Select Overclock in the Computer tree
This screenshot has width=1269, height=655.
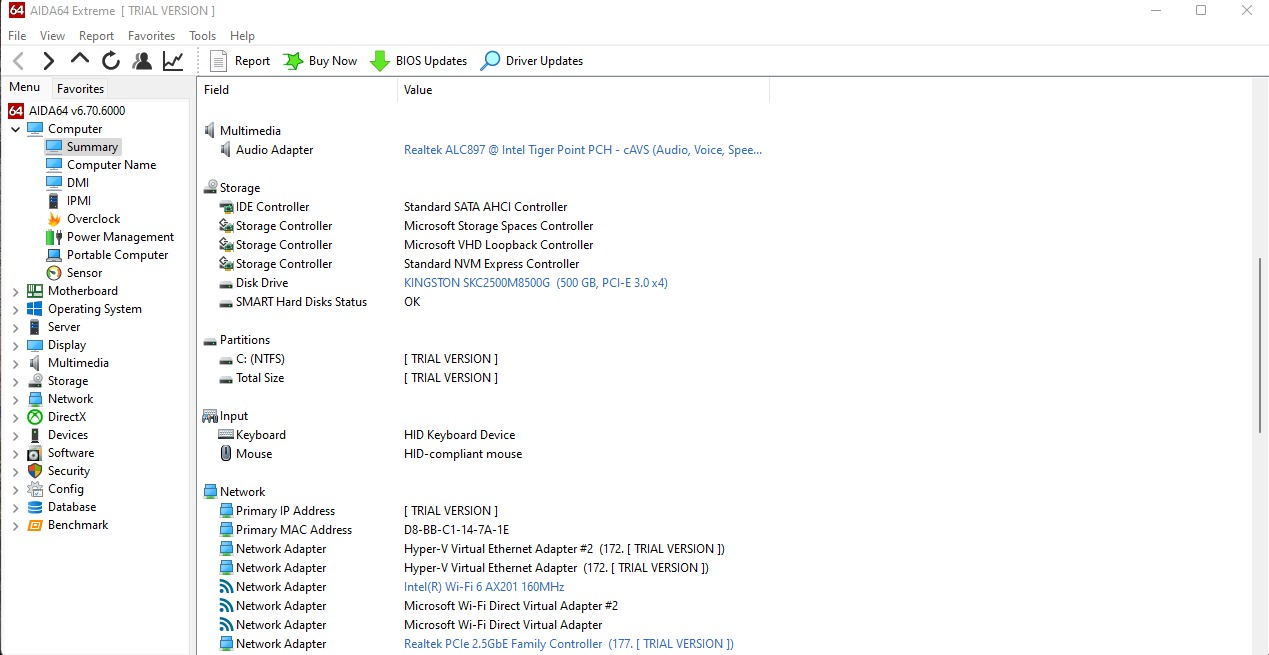[x=93, y=219]
